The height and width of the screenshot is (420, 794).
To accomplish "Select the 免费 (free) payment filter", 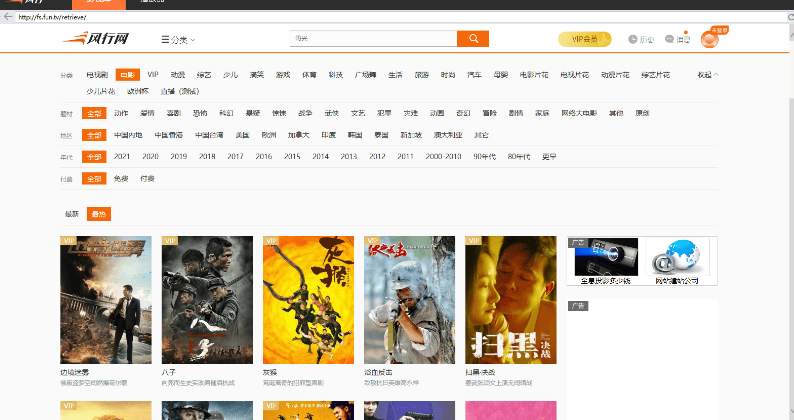I will (x=122, y=178).
